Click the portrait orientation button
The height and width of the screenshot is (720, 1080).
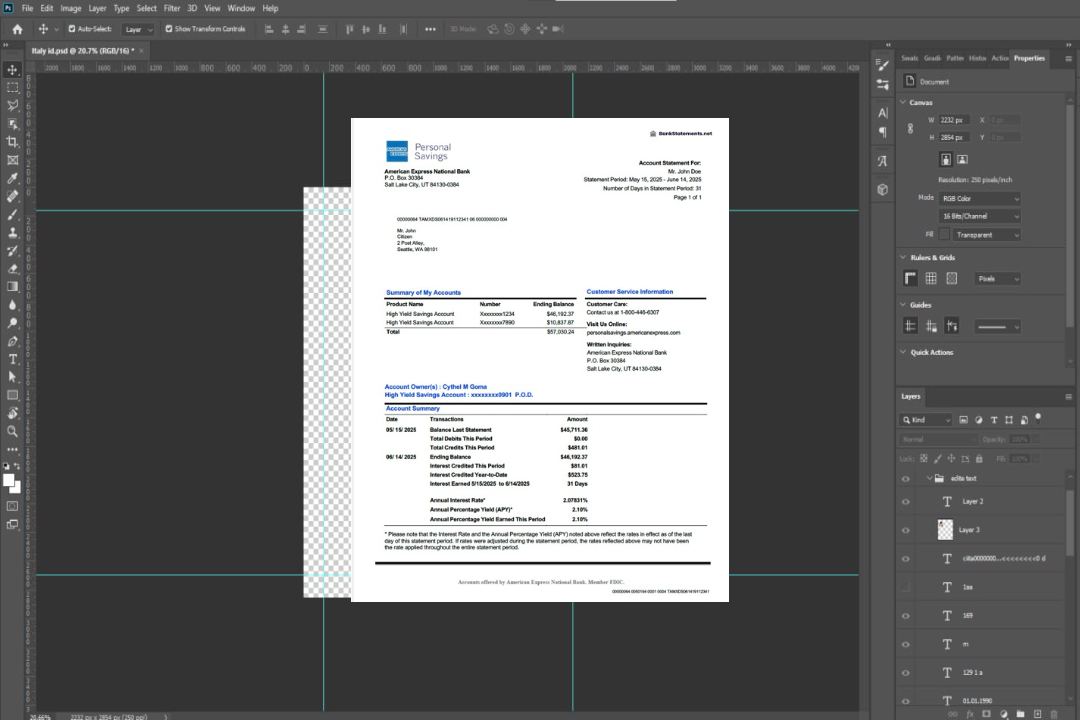(946, 160)
